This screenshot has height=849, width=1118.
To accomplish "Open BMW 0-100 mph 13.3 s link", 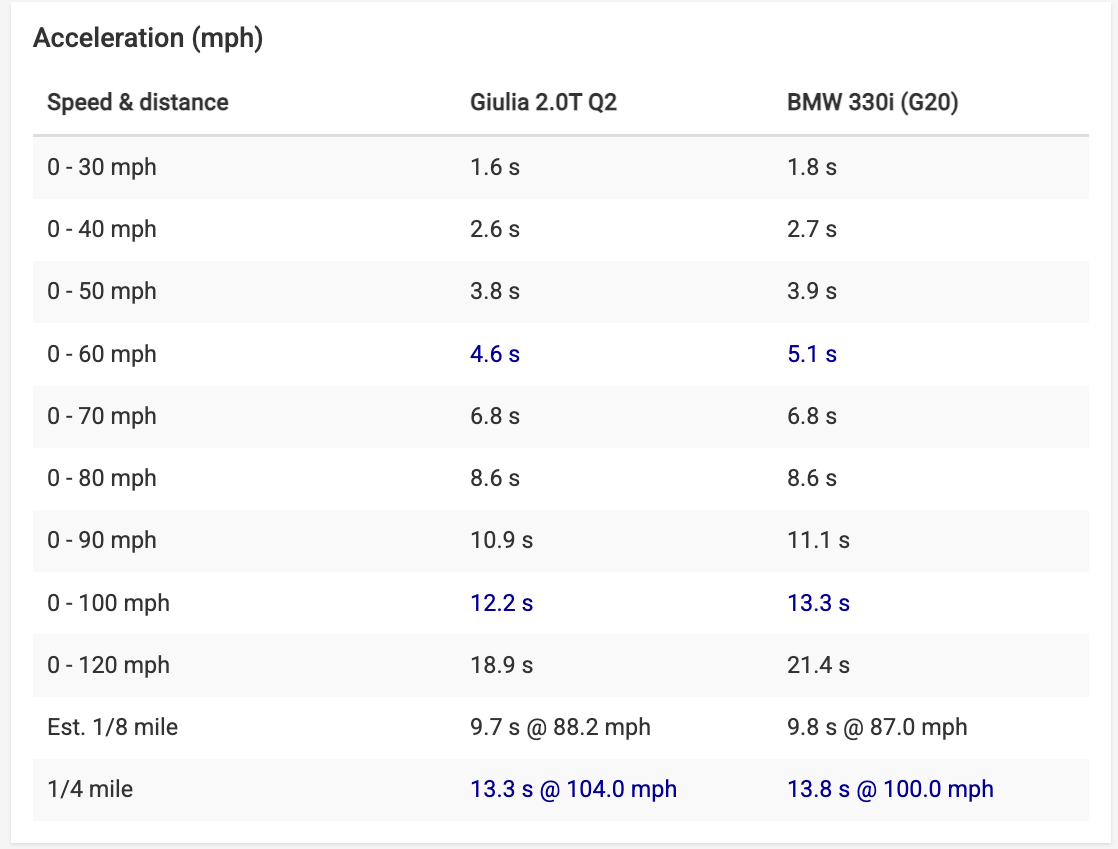I will coord(818,603).
